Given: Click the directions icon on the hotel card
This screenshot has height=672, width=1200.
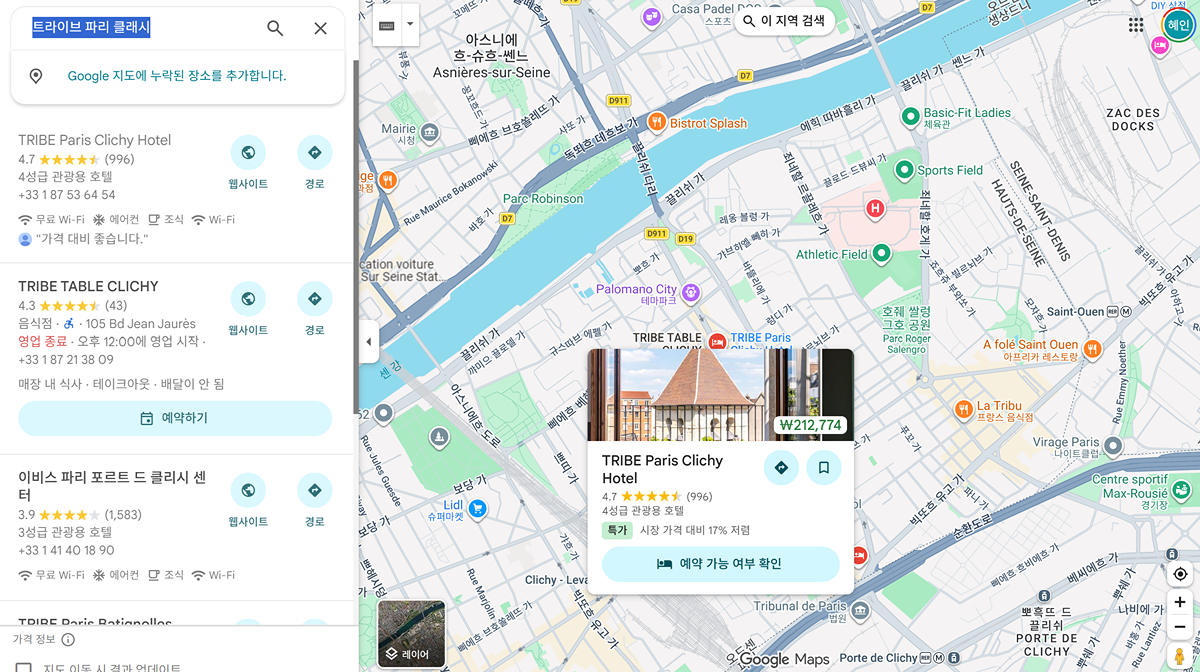Looking at the screenshot, I should pos(781,467).
